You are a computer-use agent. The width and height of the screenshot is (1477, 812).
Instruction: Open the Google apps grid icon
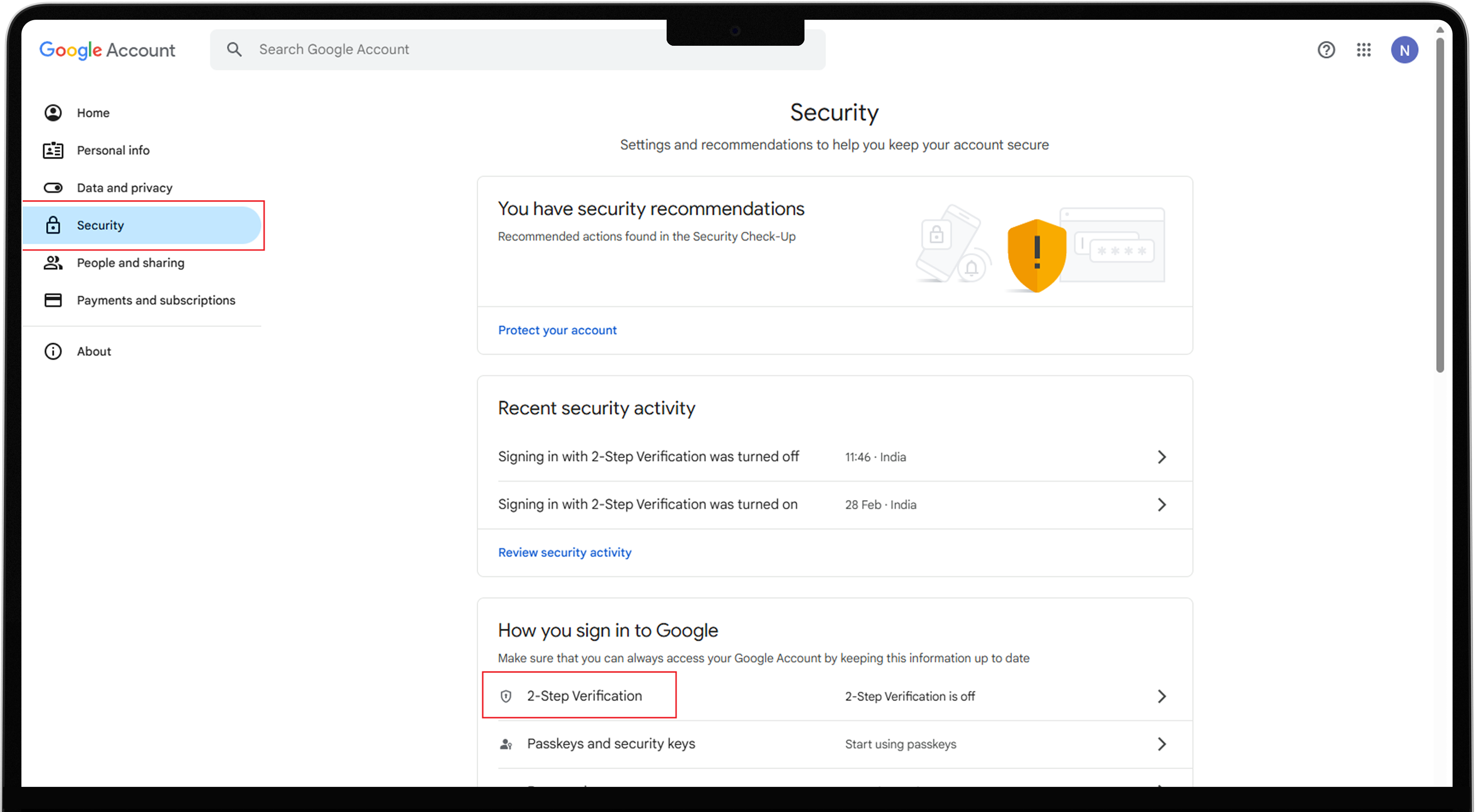coord(1363,50)
